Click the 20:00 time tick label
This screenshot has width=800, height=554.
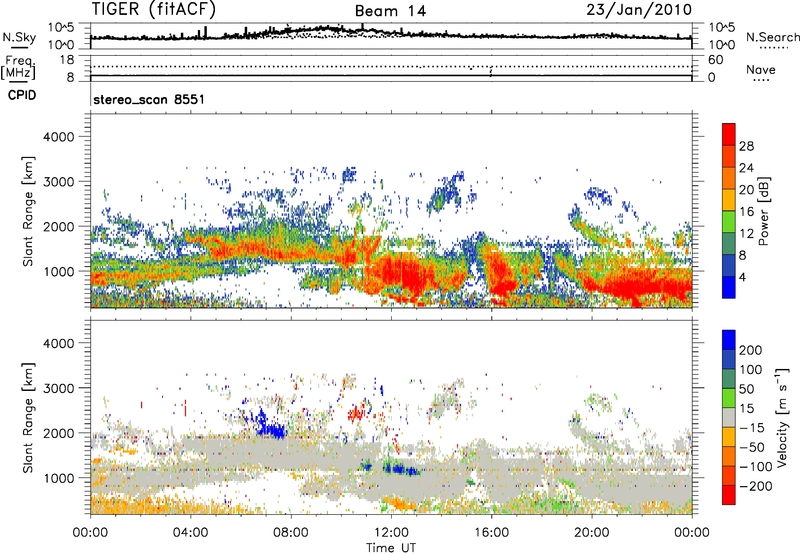[591, 533]
